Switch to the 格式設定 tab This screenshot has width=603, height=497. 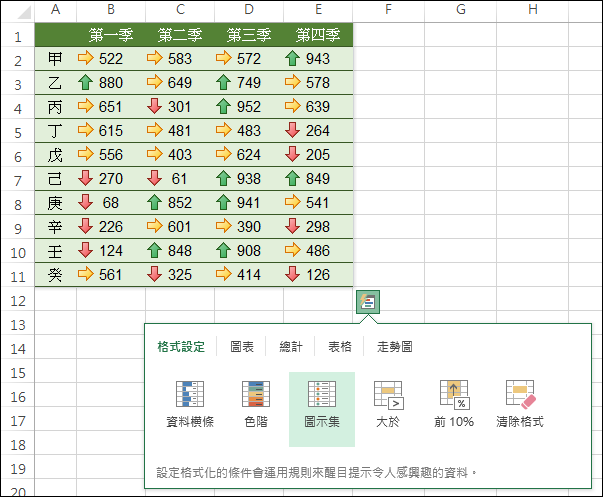pyautogui.click(x=181, y=347)
